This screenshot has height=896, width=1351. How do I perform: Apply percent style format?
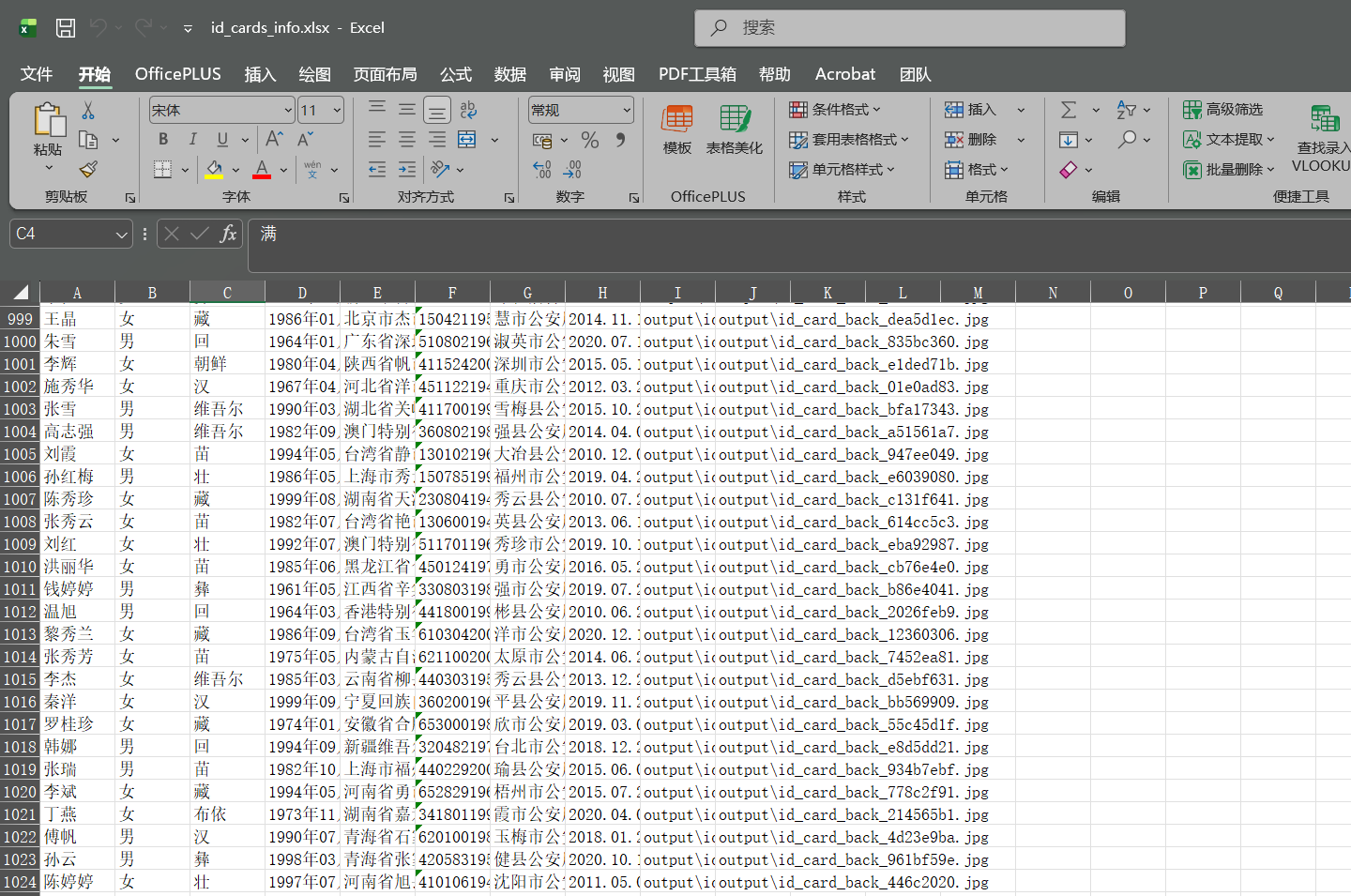(x=590, y=140)
